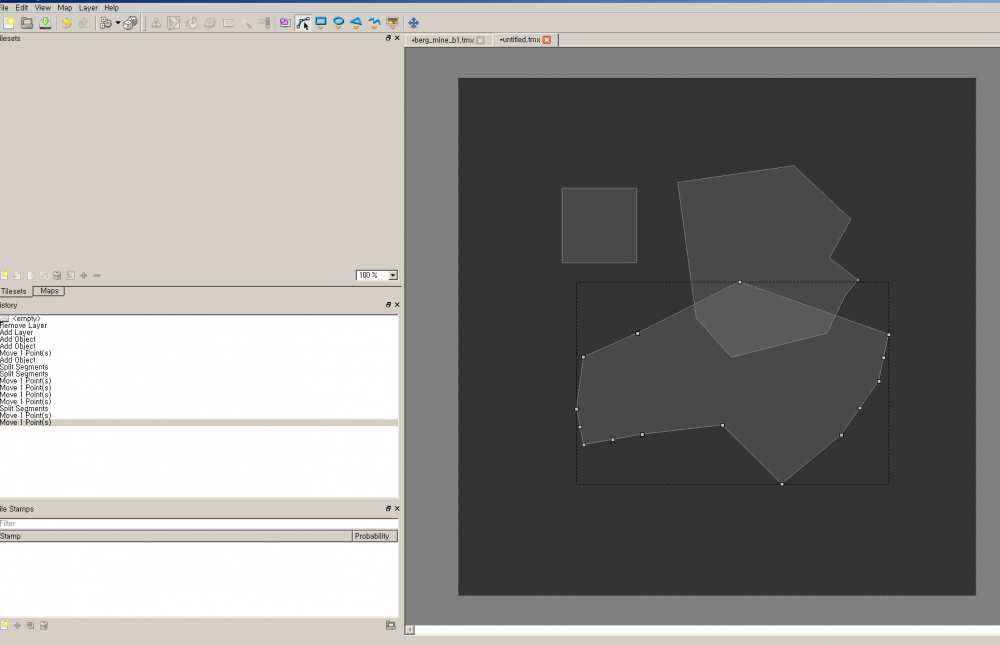
Task: Select the Edit Polygons tool
Action: (x=303, y=22)
